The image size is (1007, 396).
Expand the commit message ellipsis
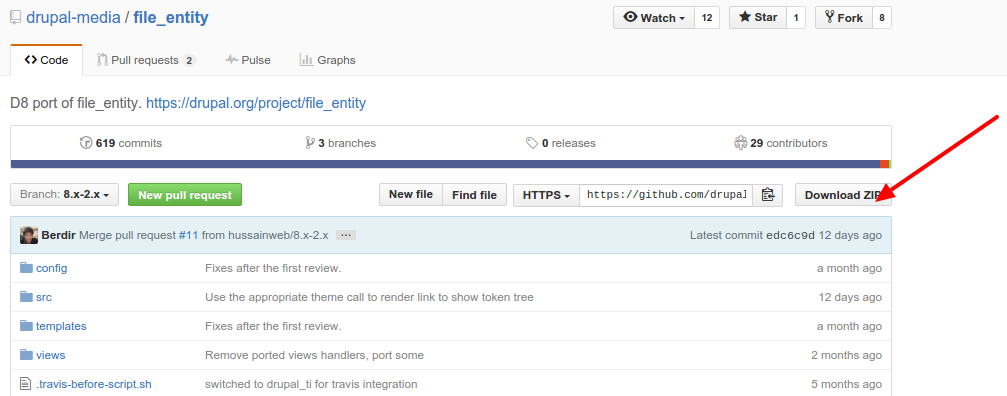[x=346, y=235]
